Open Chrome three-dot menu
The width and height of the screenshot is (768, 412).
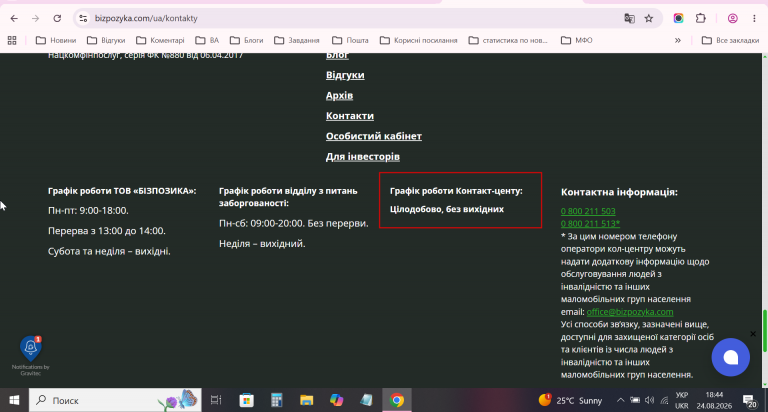[754, 19]
